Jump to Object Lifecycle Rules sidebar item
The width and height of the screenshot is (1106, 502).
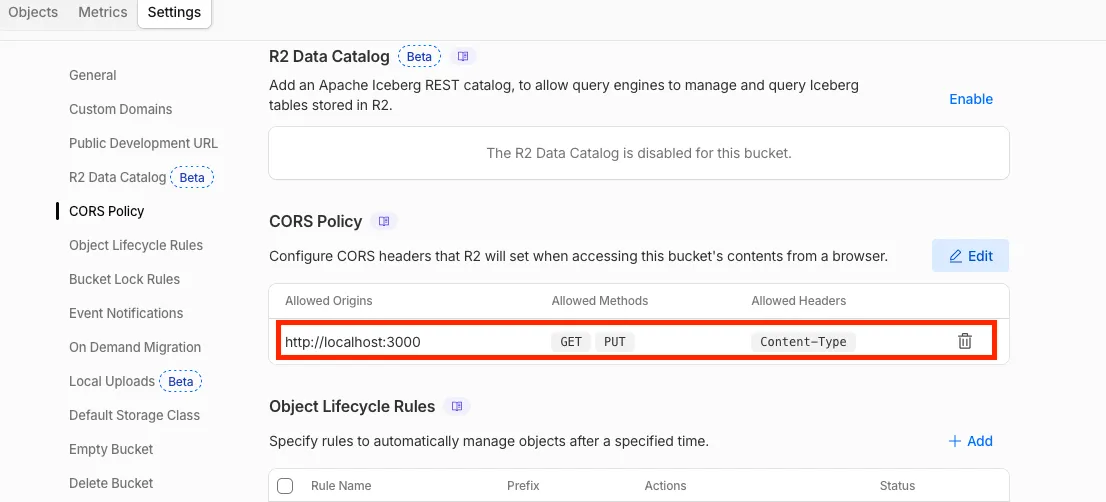[x=136, y=245]
